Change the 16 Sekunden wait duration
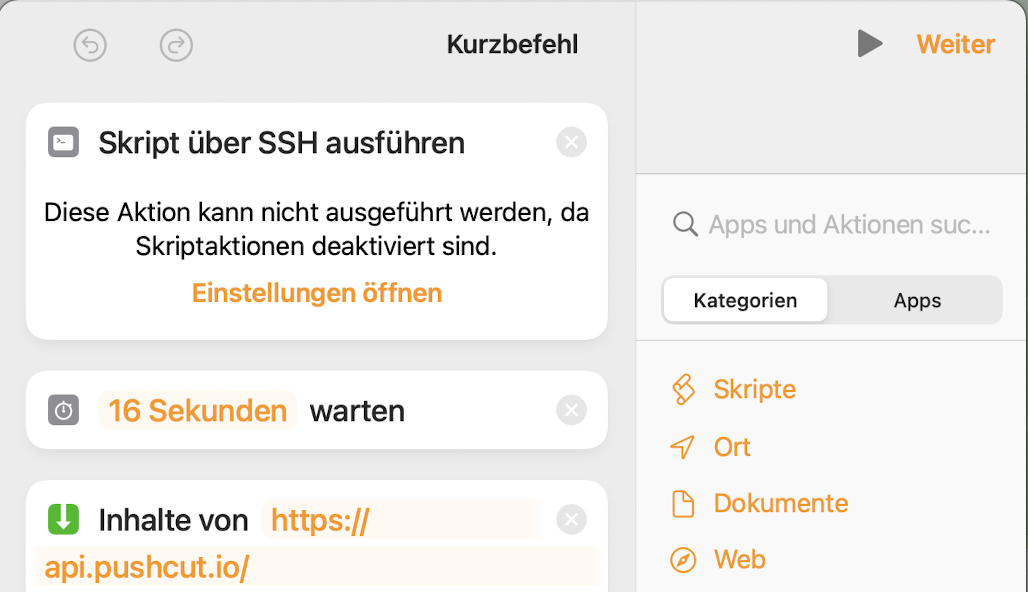1028x592 pixels. pyautogui.click(x=198, y=411)
